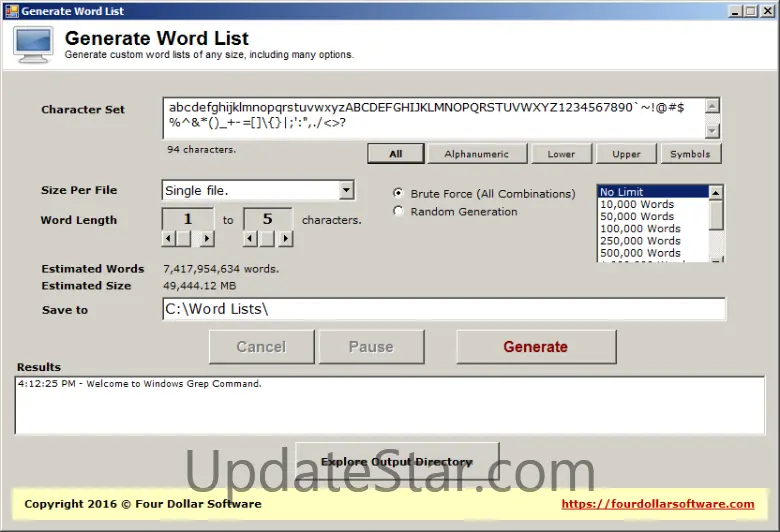780x532 pixels.
Task: Choose the Lower character set
Action: [x=561, y=154]
